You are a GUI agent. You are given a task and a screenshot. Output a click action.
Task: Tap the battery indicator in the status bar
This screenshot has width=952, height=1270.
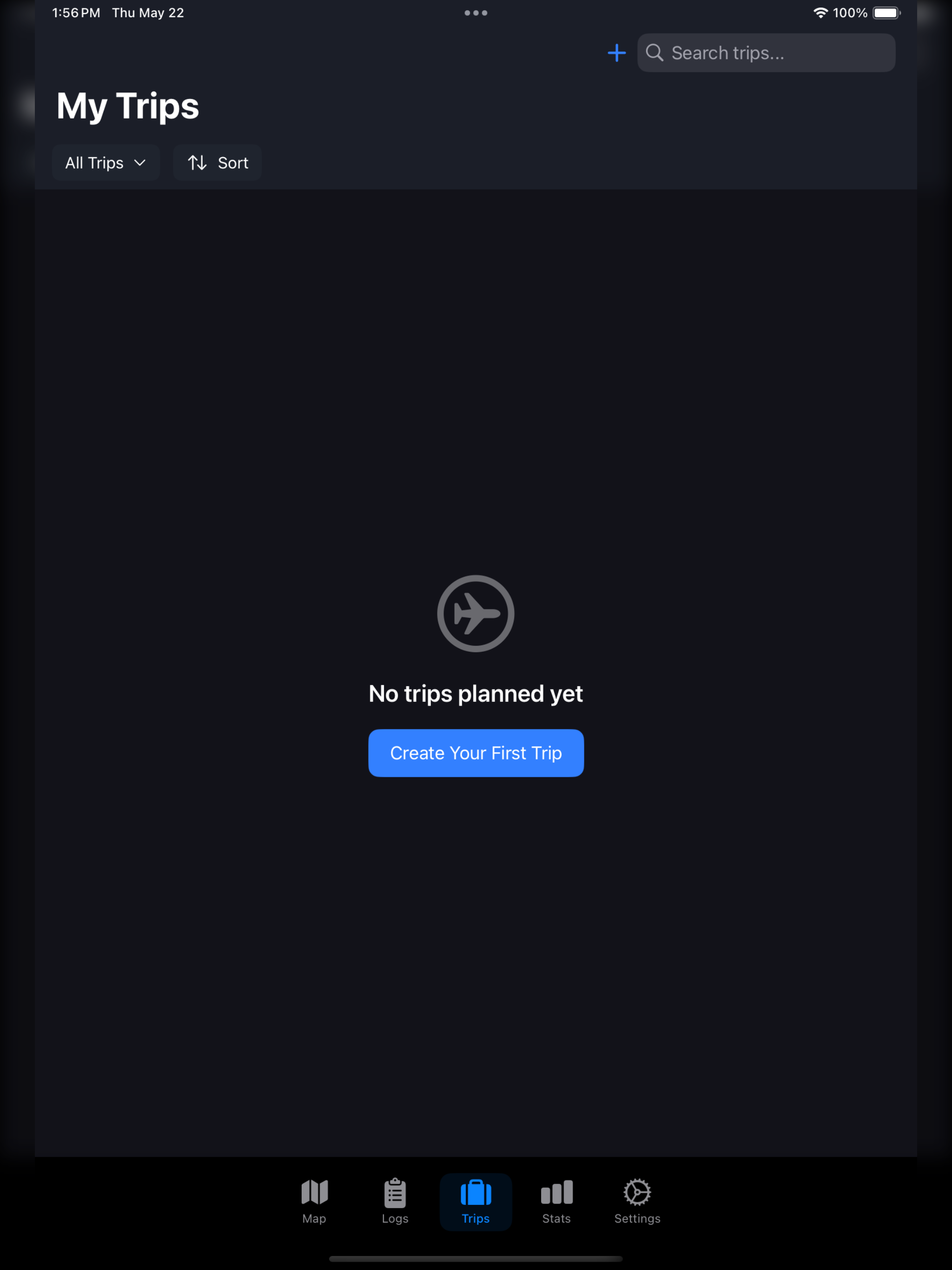(x=886, y=13)
